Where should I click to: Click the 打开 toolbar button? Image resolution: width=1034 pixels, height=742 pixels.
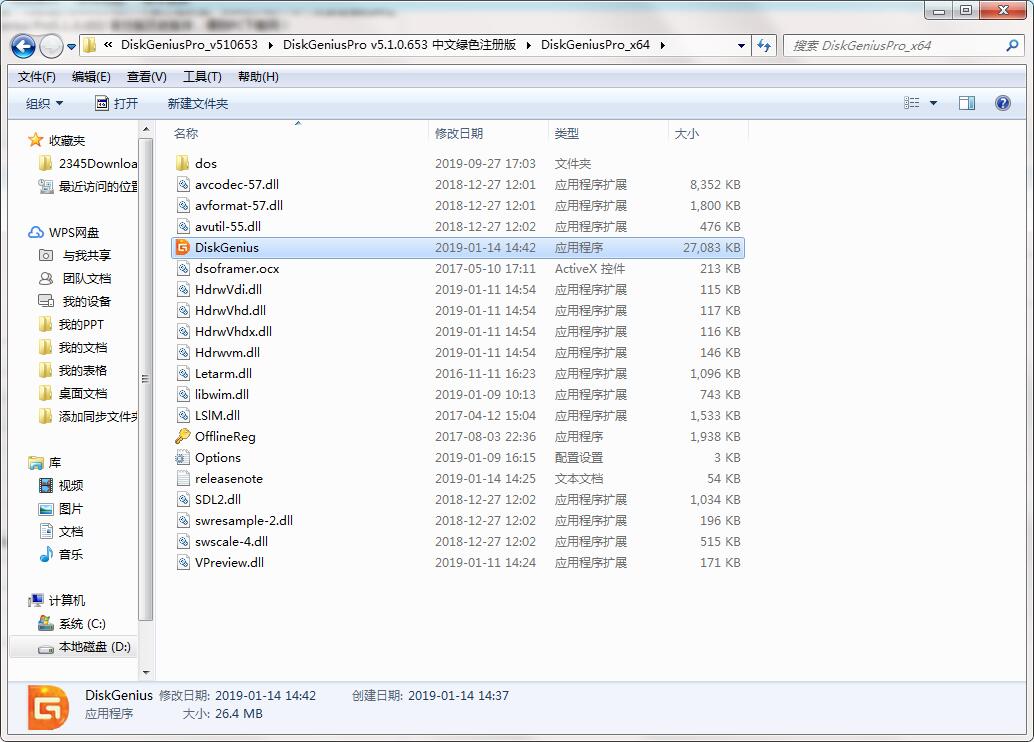point(117,104)
